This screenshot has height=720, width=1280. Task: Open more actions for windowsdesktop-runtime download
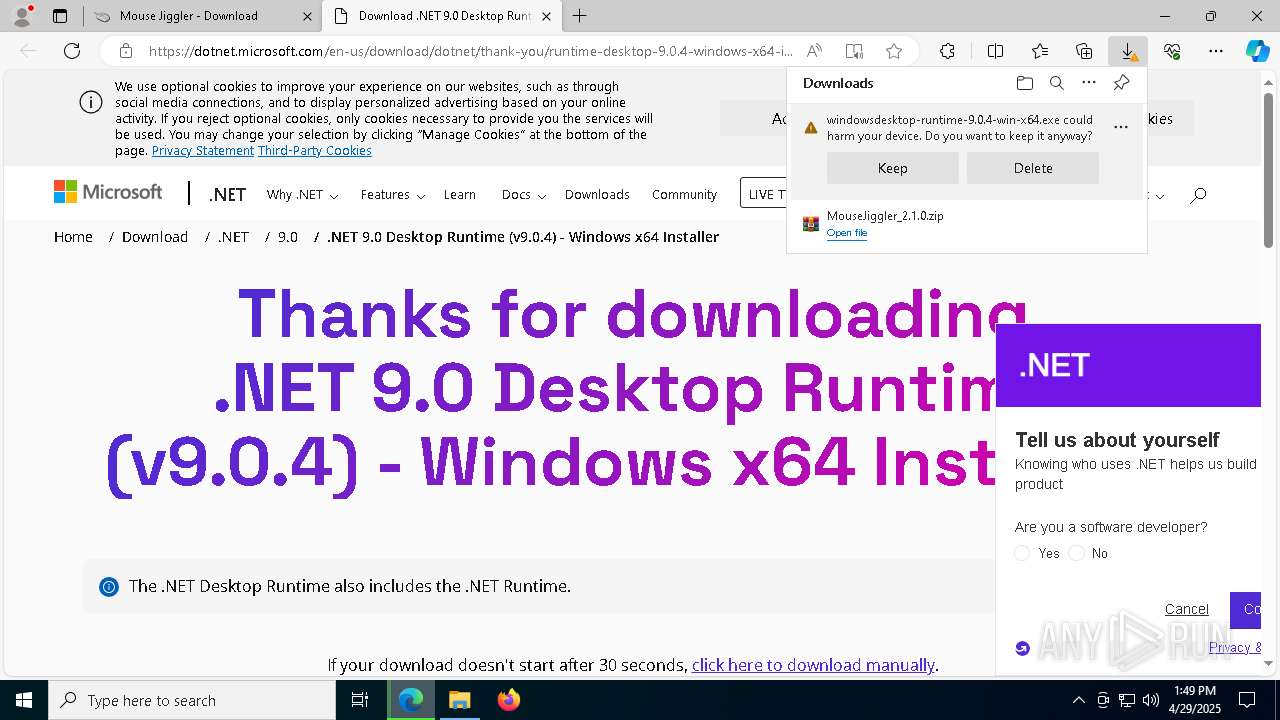tap(1121, 127)
